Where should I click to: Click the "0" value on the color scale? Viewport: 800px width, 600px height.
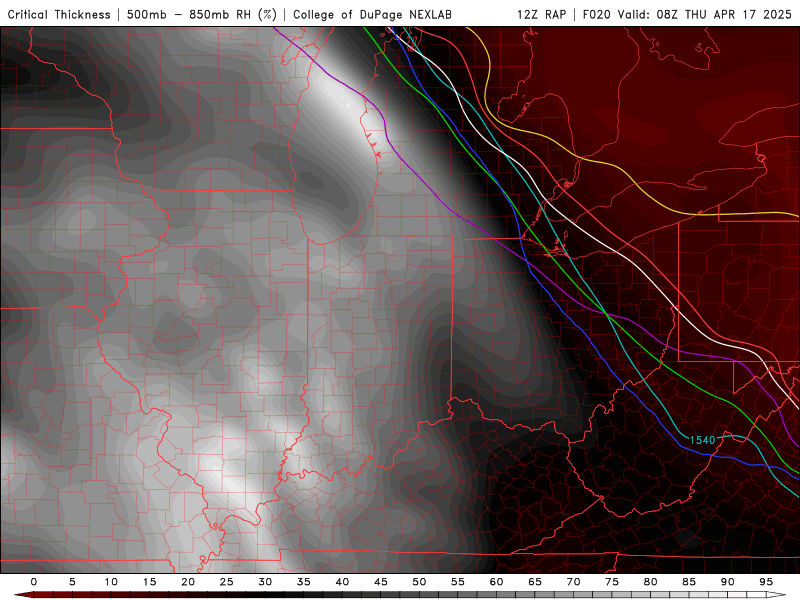[34, 582]
